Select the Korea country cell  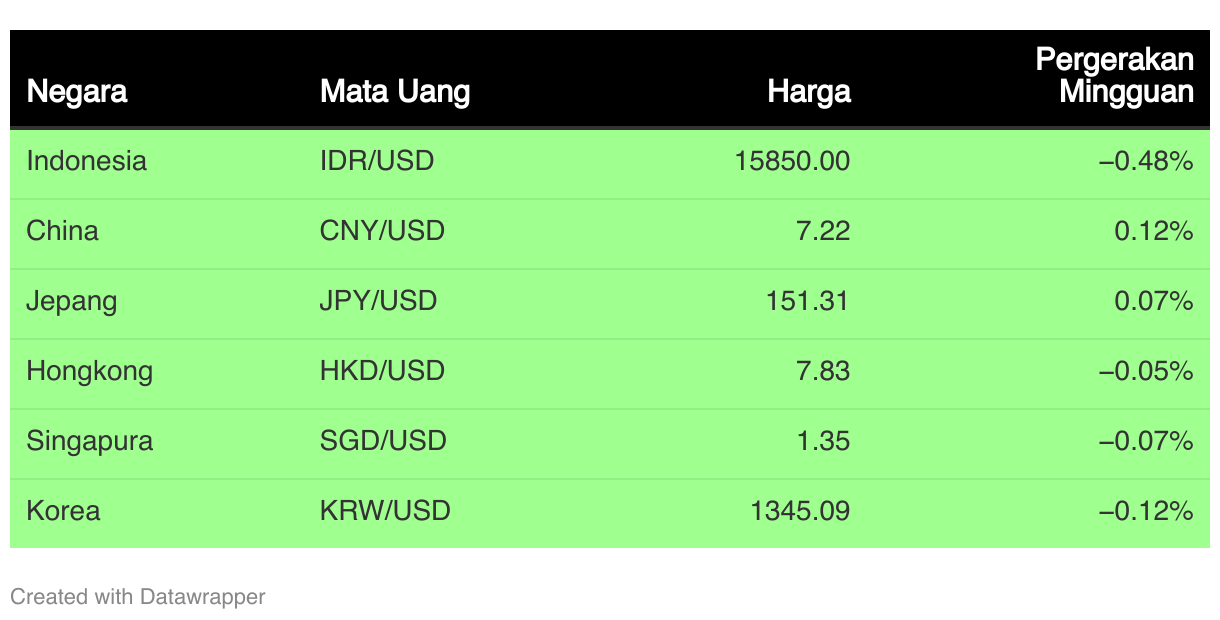(63, 511)
